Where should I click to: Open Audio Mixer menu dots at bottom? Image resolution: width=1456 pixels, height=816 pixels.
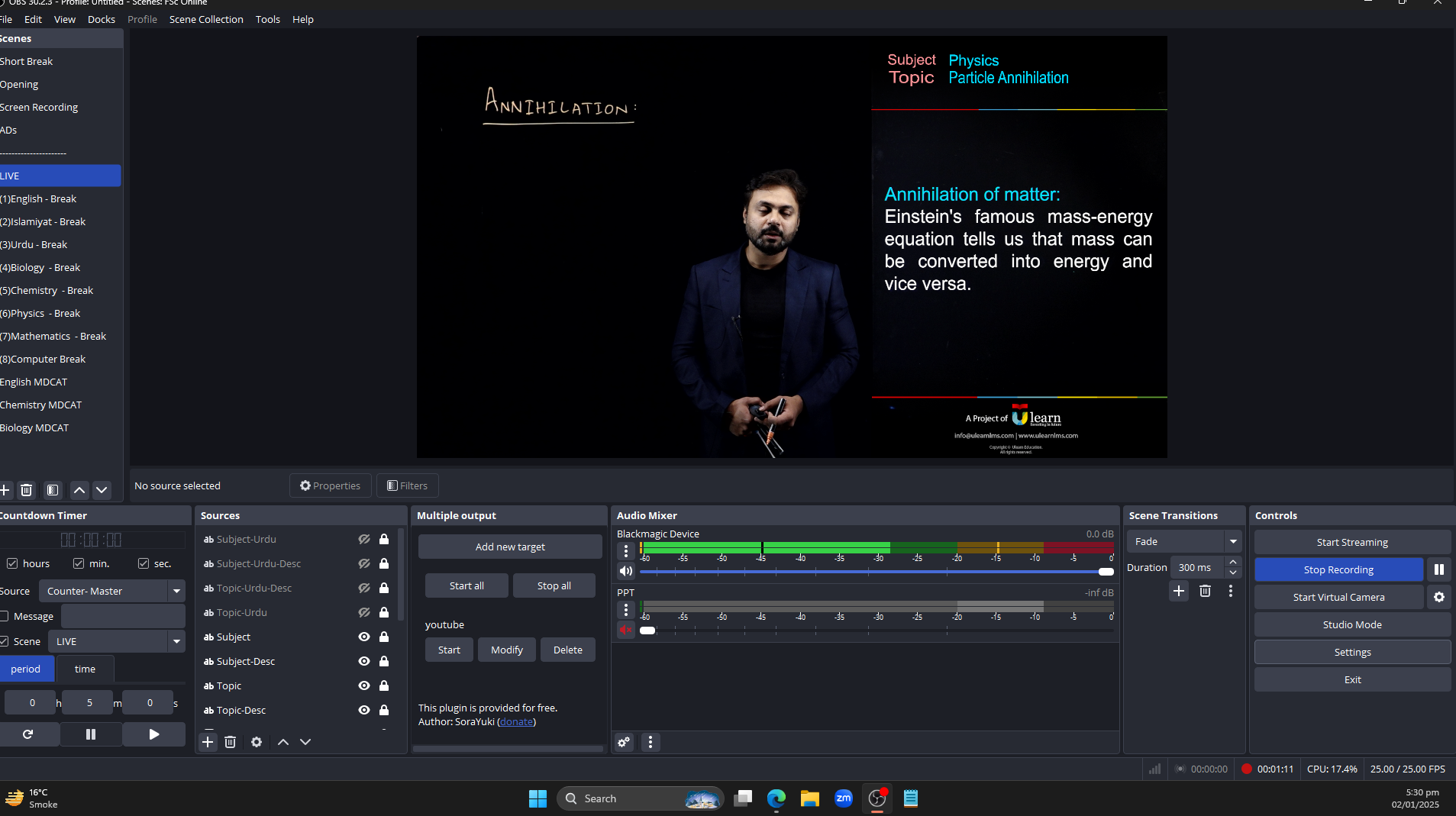pos(651,742)
